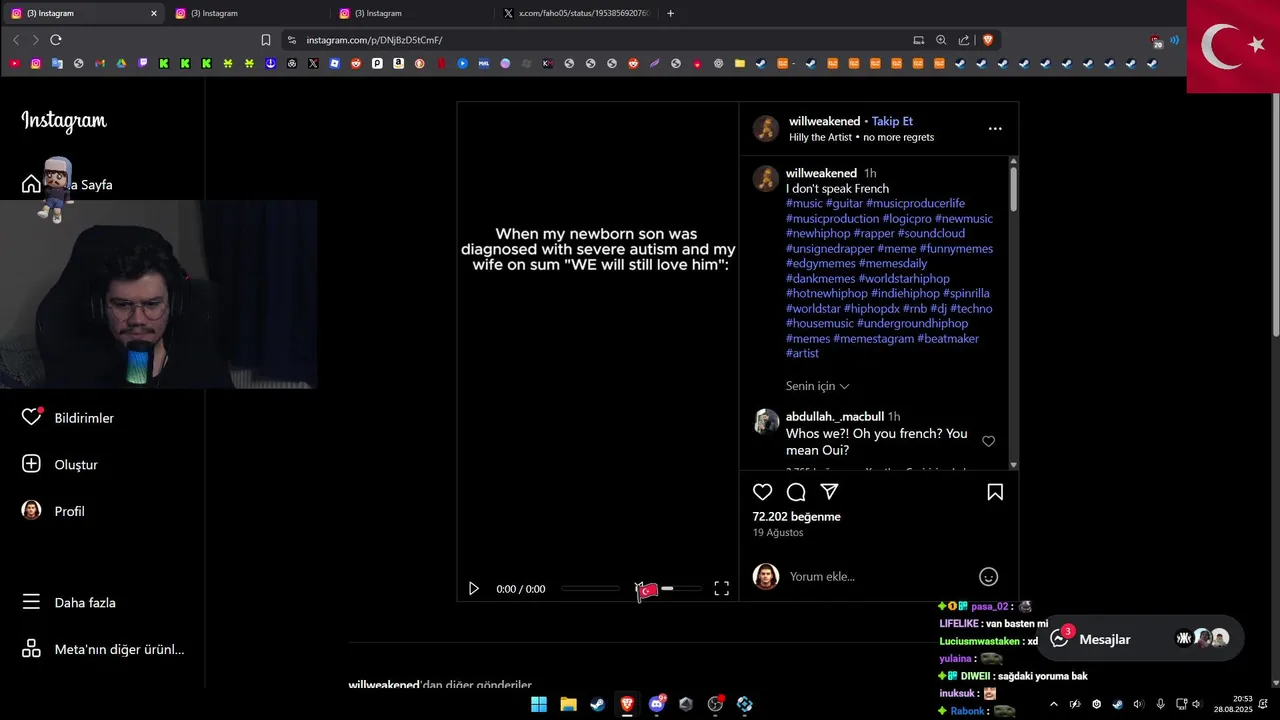
Task: Click the #music hashtag
Action: click(804, 203)
